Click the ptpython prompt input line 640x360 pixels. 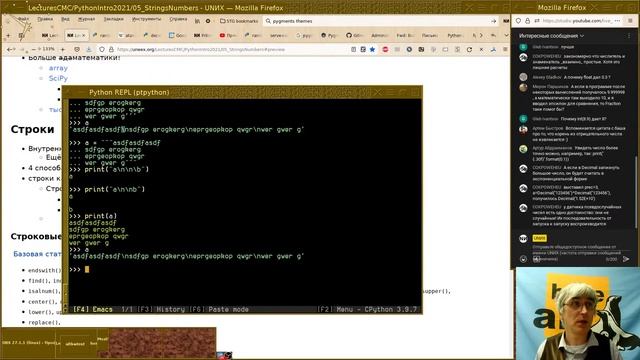click(x=245, y=269)
